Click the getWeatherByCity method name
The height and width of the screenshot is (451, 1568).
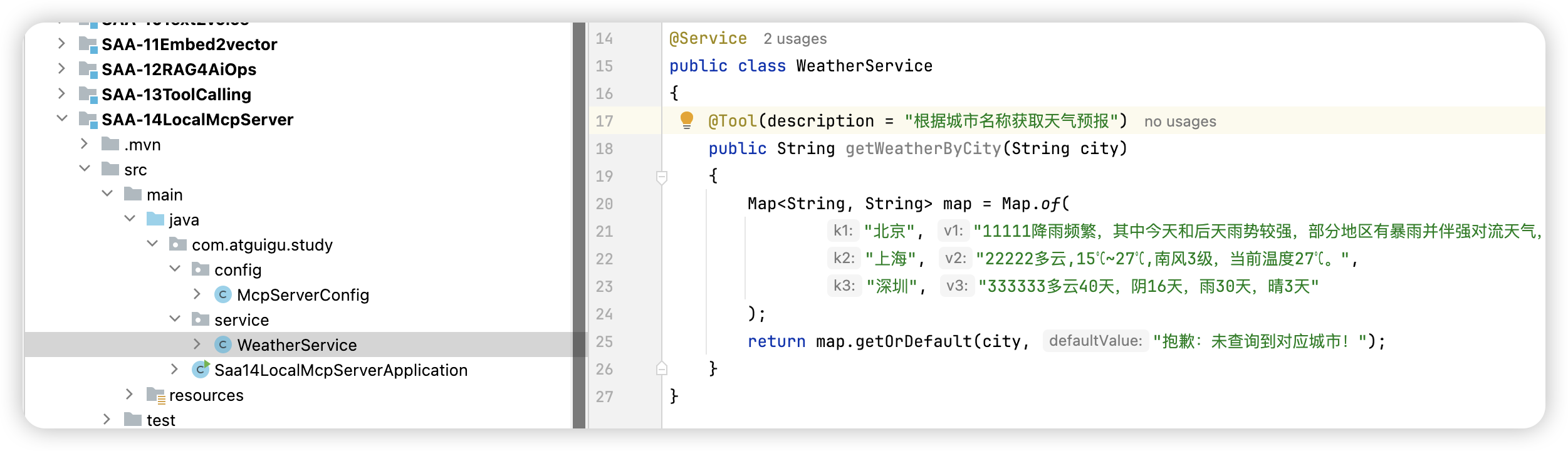click(923, 148)
